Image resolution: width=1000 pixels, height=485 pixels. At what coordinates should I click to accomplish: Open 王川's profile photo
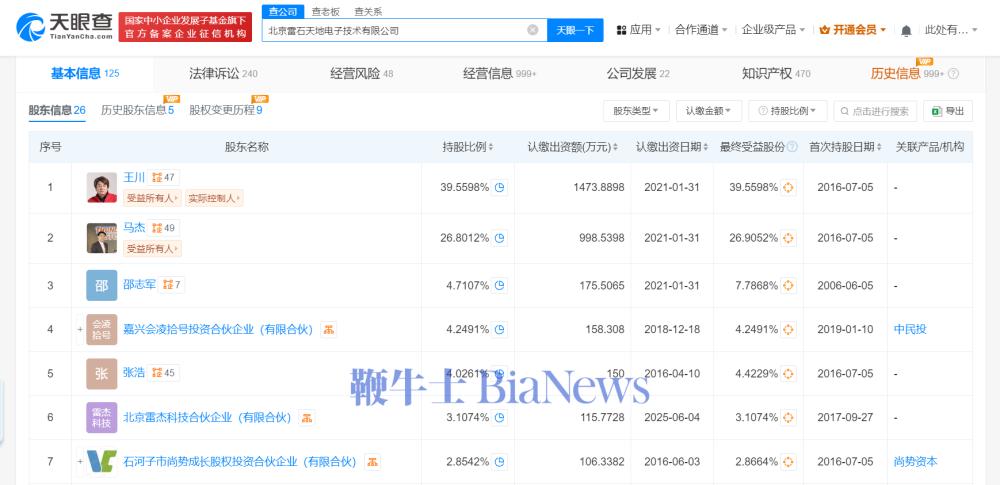102,188
